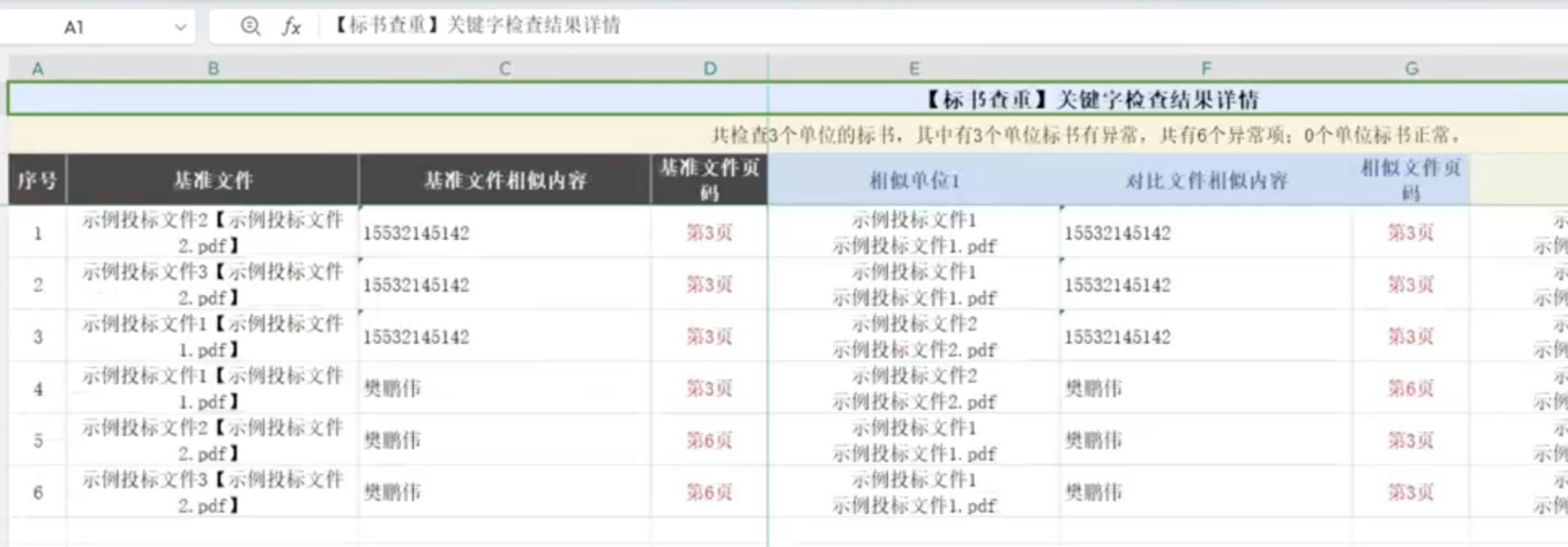Click row 1 column C cell 15532145142
Screen dimensions: 1568x547
(x=505, y=233)
